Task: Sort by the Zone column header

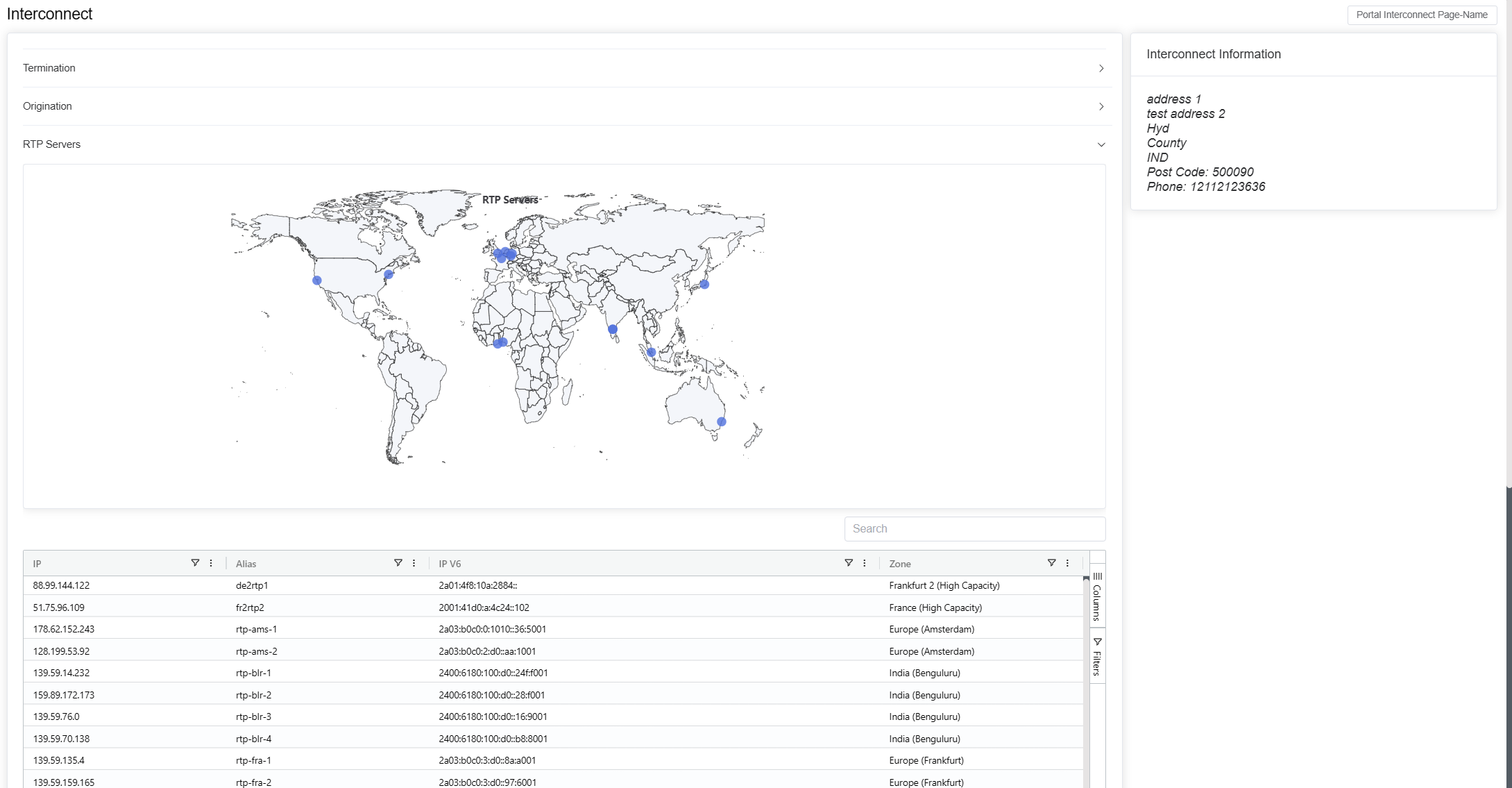Action: point(900,564)
